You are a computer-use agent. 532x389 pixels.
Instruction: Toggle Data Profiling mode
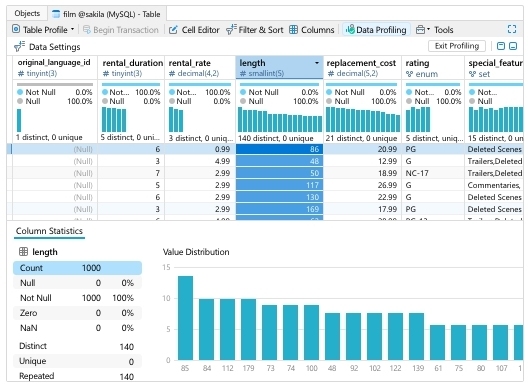(x=376, y=30)
